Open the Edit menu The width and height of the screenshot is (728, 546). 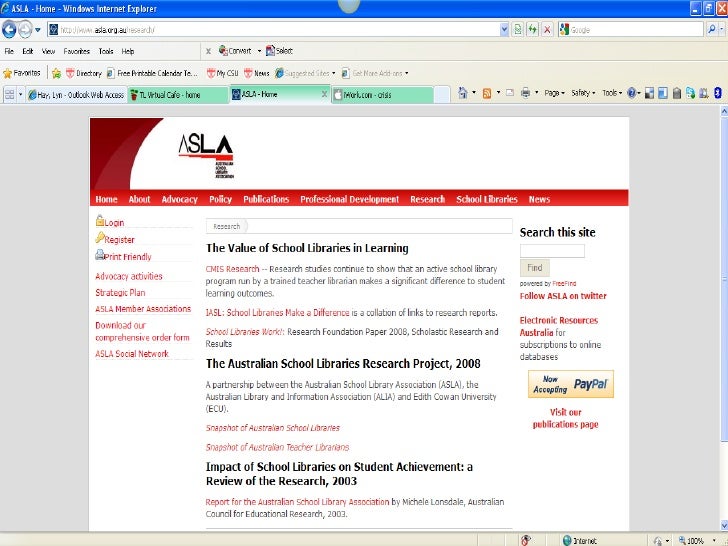coord(28,52)
